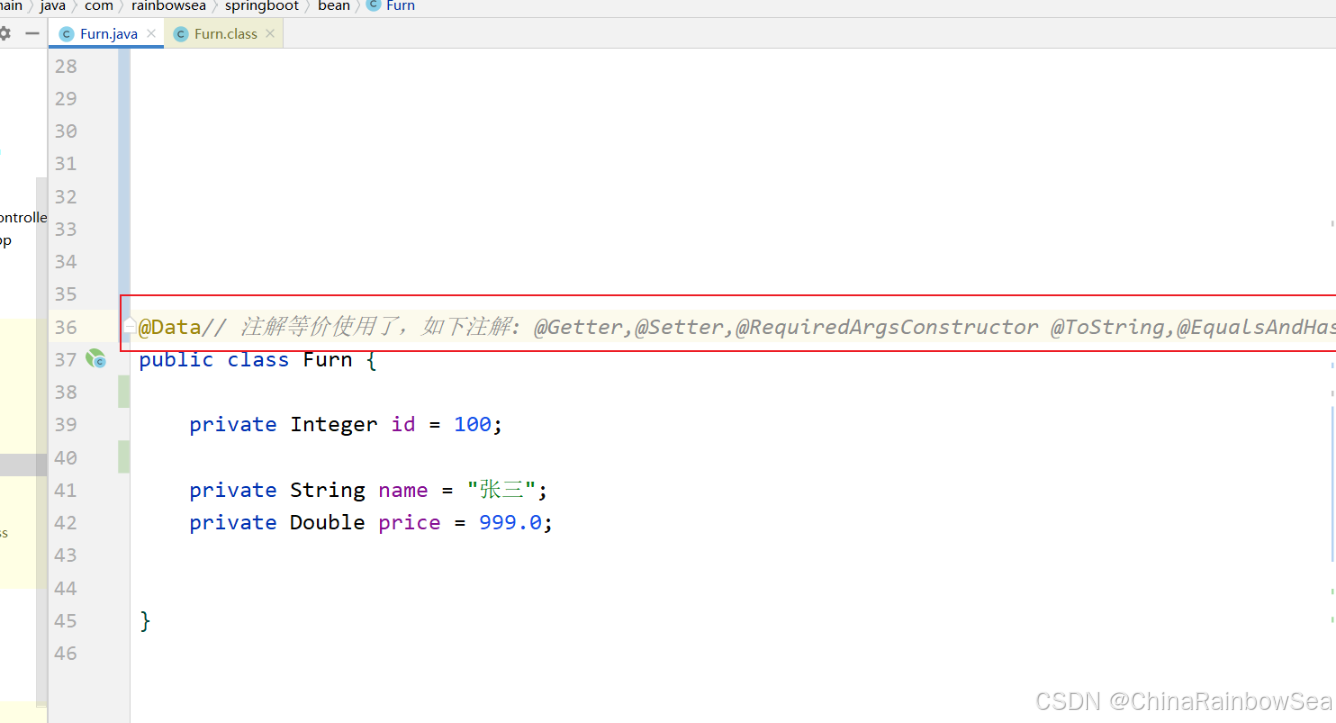This screenshot has height=723, width=1336.
Task: Click the class icon beside the Furn breadcrumb
Action: tap(374, 5)
